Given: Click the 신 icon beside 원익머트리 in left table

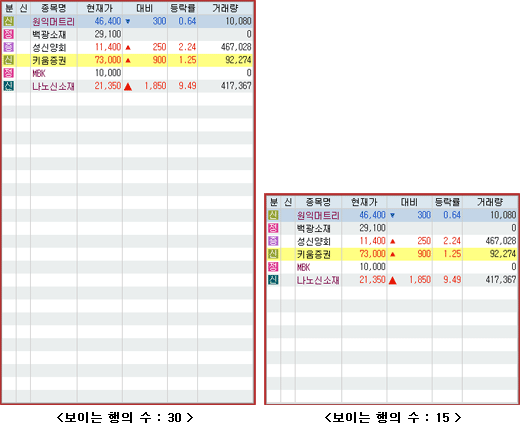Looking at the screenshot, I should click(9, 21).
